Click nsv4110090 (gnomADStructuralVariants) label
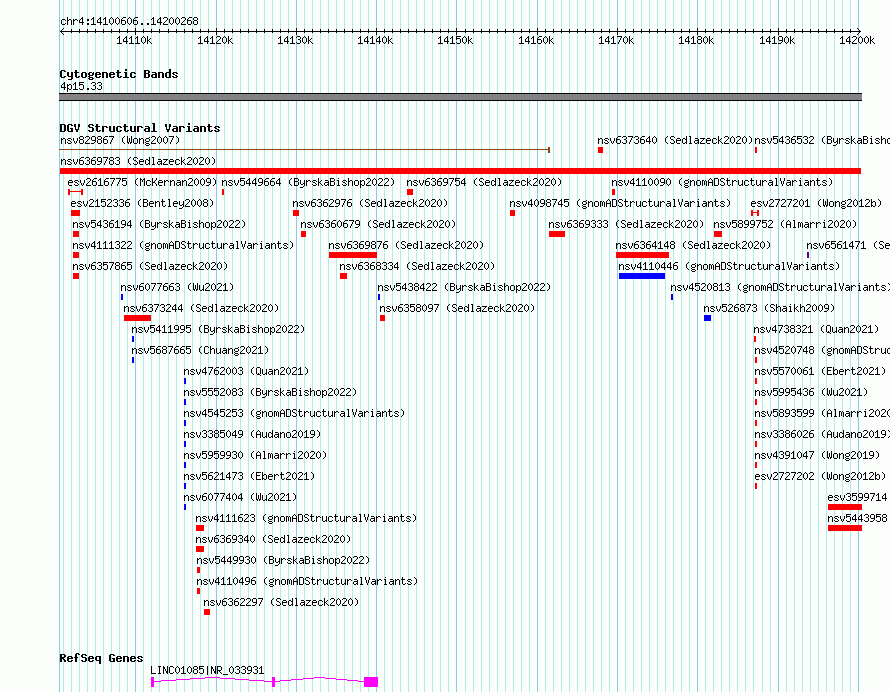890x692 pixels. [x=722, y=182]
